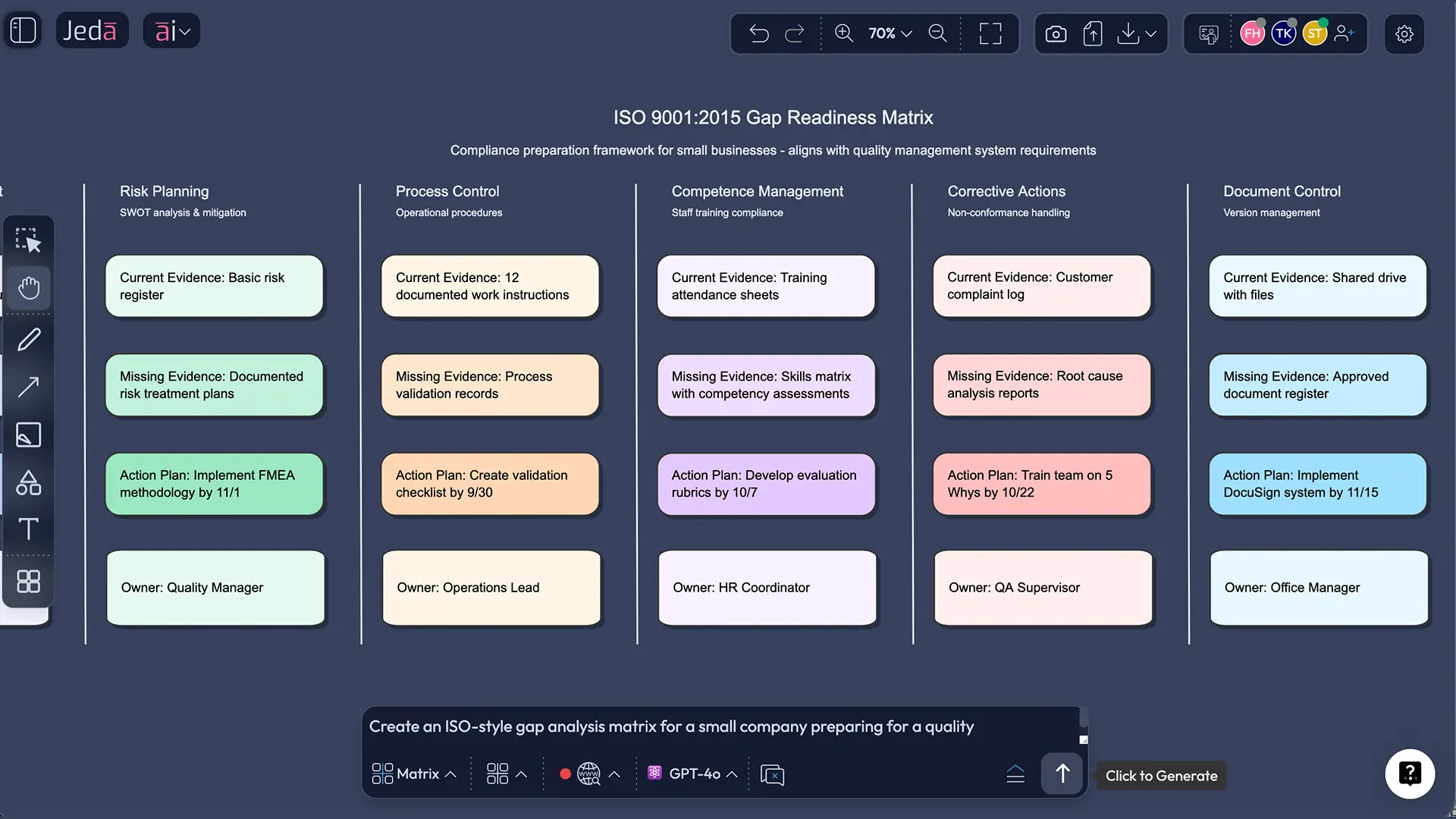Image resolution: width=1456 pixels, height=819 pixels.
Task: Open the download options menu
Action: (x=1135, y=33)
